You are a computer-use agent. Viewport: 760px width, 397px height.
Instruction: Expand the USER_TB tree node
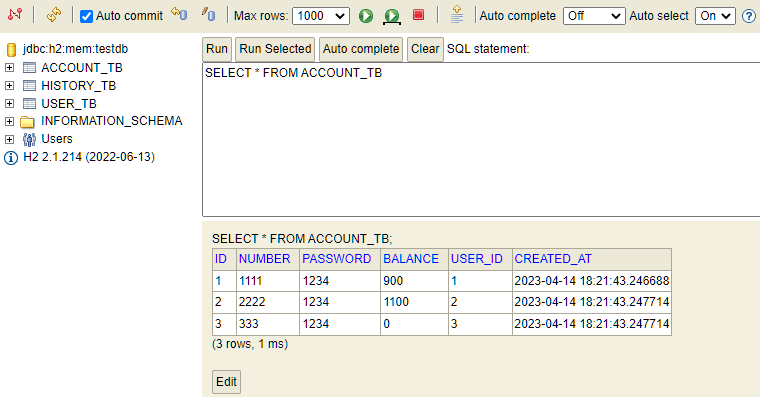pos(9,103)
